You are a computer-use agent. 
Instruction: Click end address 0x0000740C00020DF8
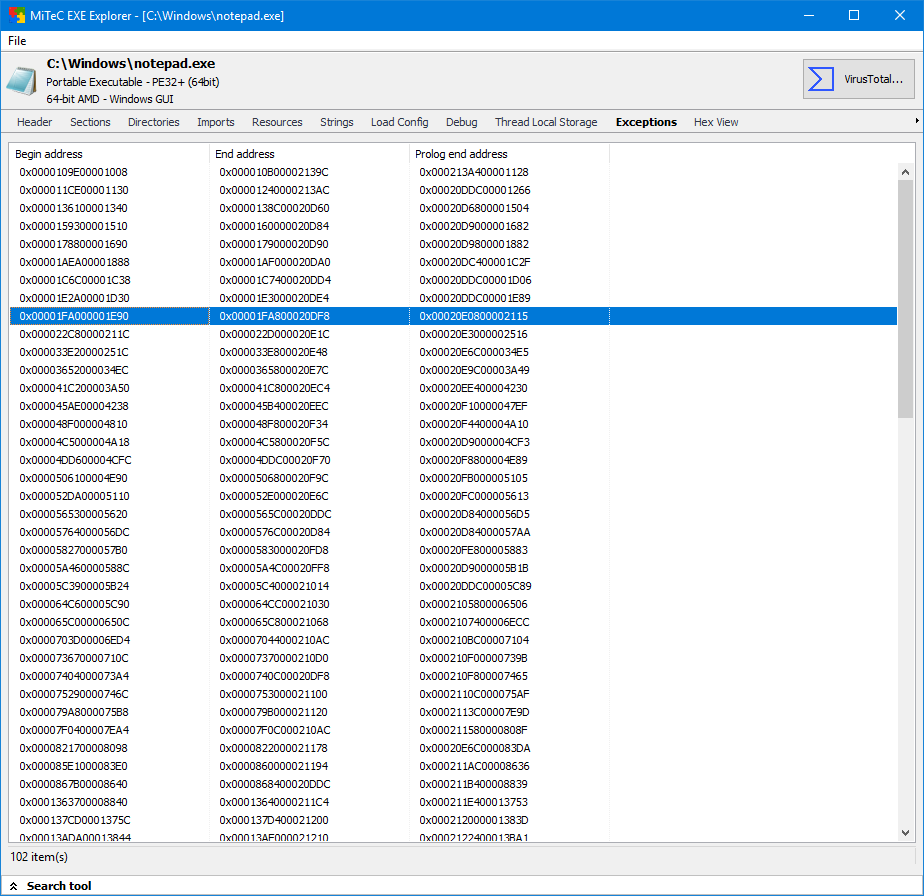(274, 676)
